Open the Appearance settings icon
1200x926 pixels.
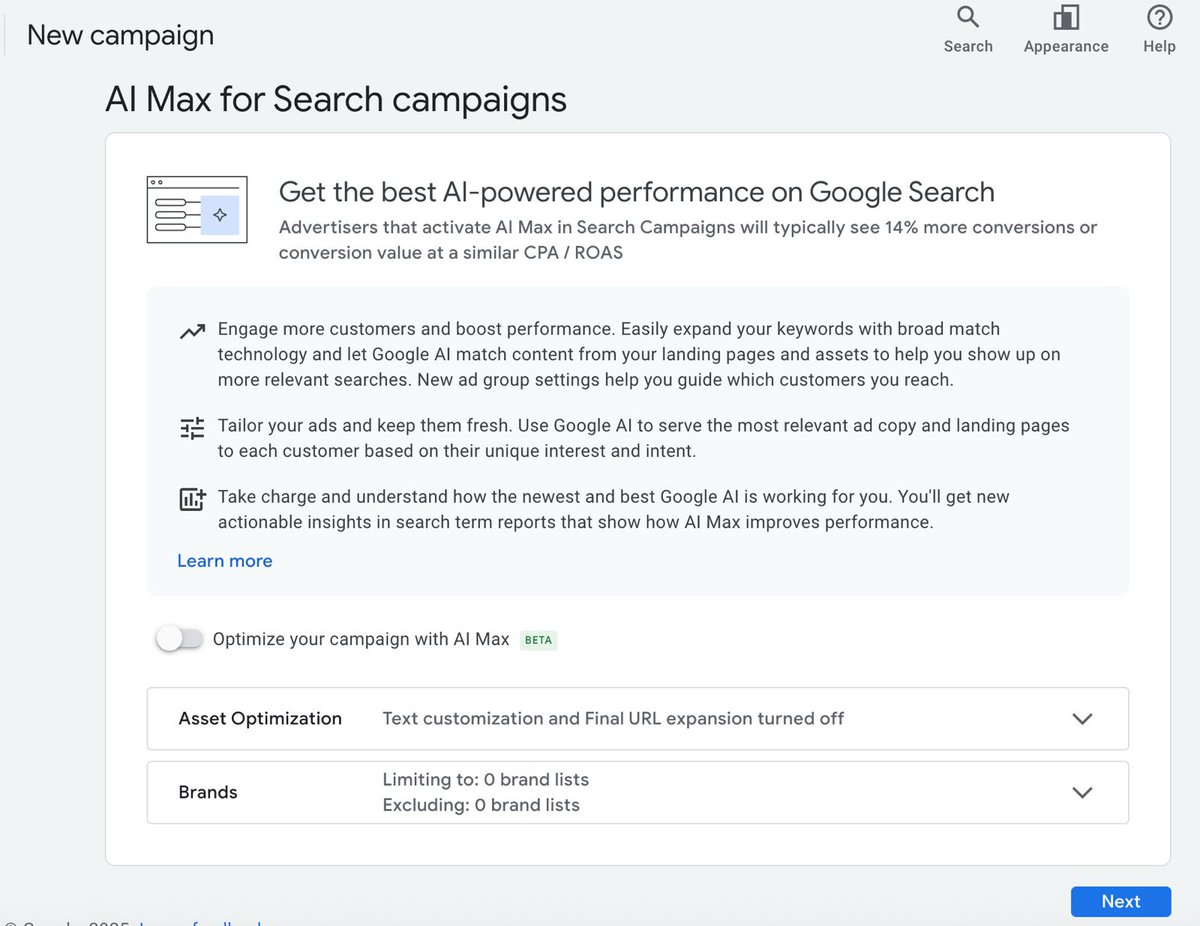point(1066,17)
